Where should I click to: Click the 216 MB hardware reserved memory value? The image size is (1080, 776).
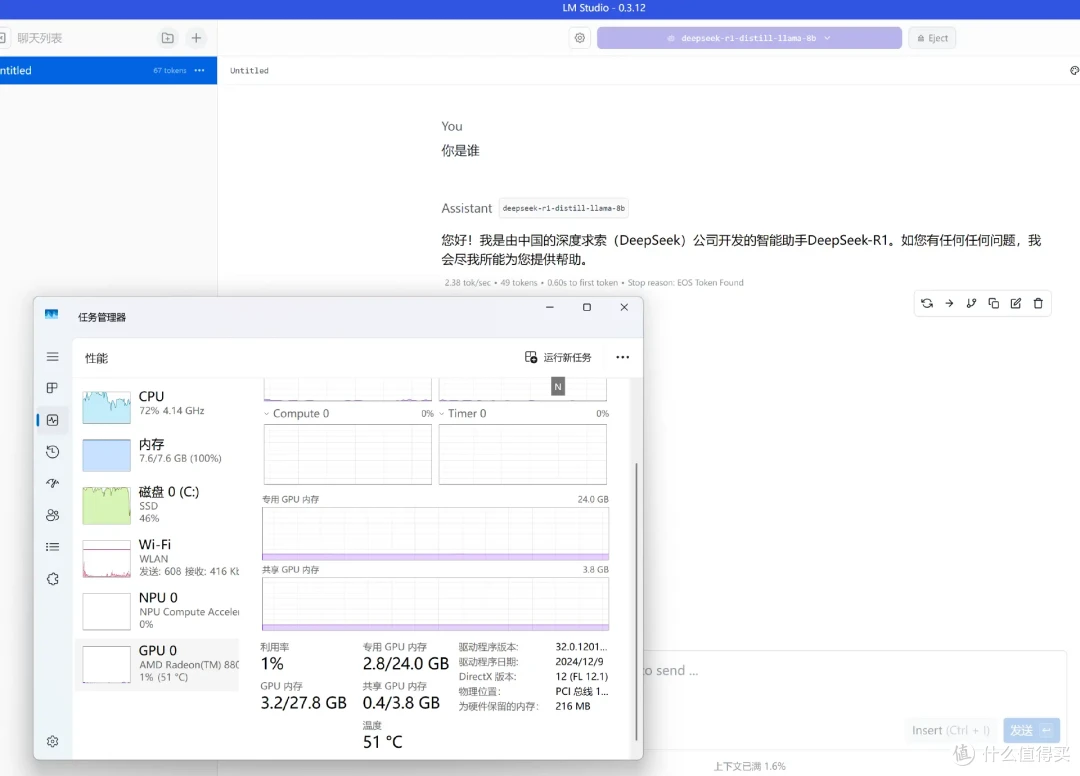coord(572,706)
